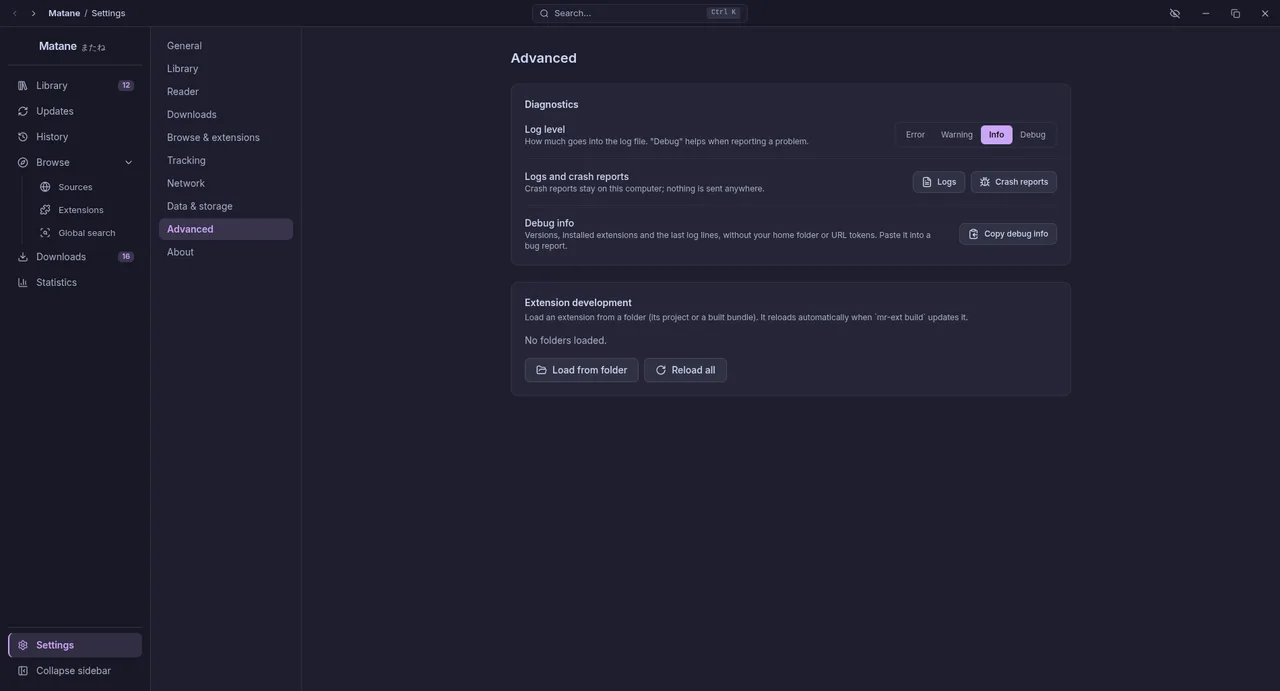Click the Matane logo heading

click(72, 46)
